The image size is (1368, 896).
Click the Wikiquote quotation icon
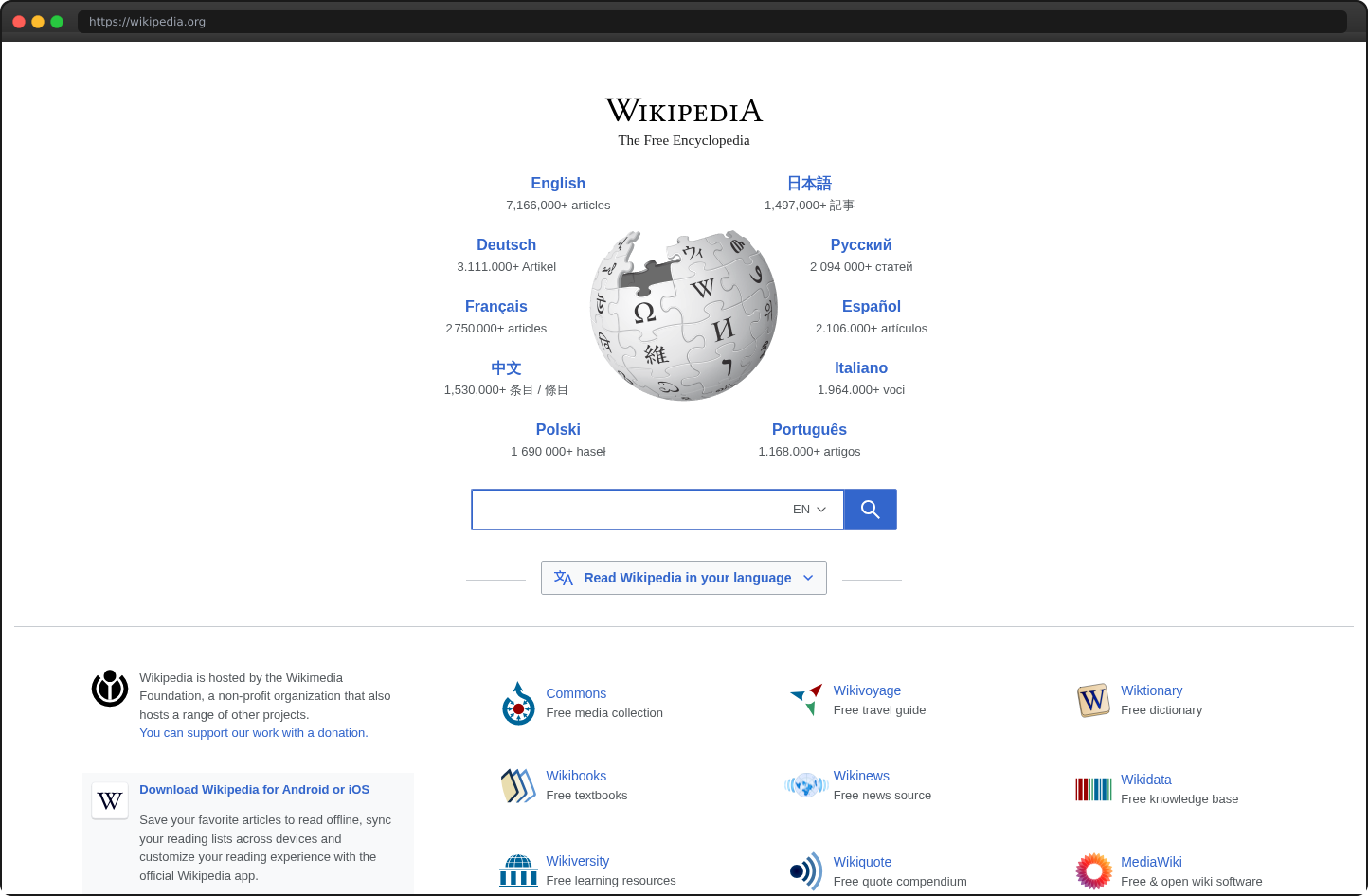click(x=806, y=870)
